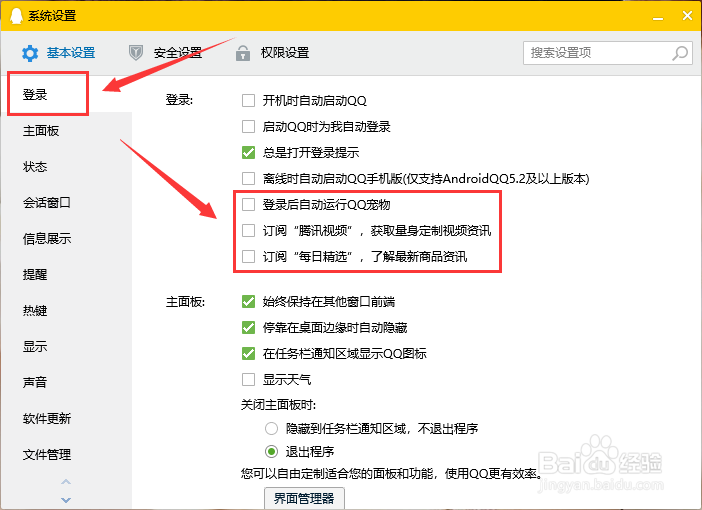Click the gear icon for 基本设置
The height and width of the screenshot is (510, 702).
coord(30,53)
